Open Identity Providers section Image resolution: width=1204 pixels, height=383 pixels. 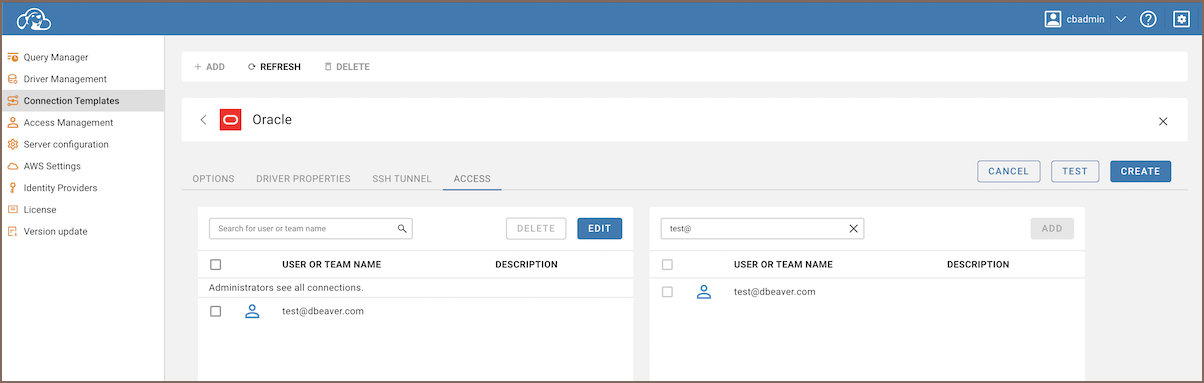click(61, 188)
